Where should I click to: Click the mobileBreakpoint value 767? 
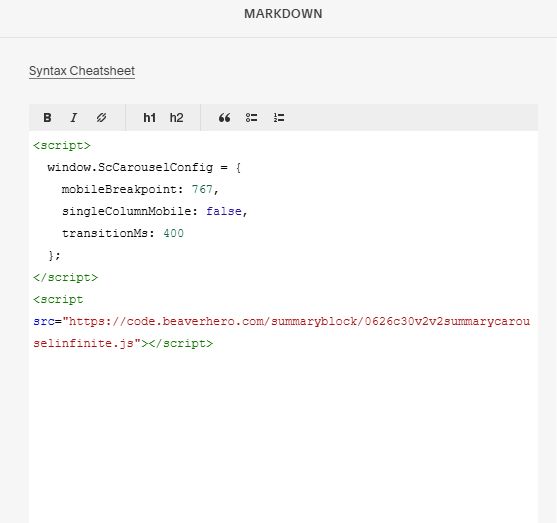(x=202, y=189)
